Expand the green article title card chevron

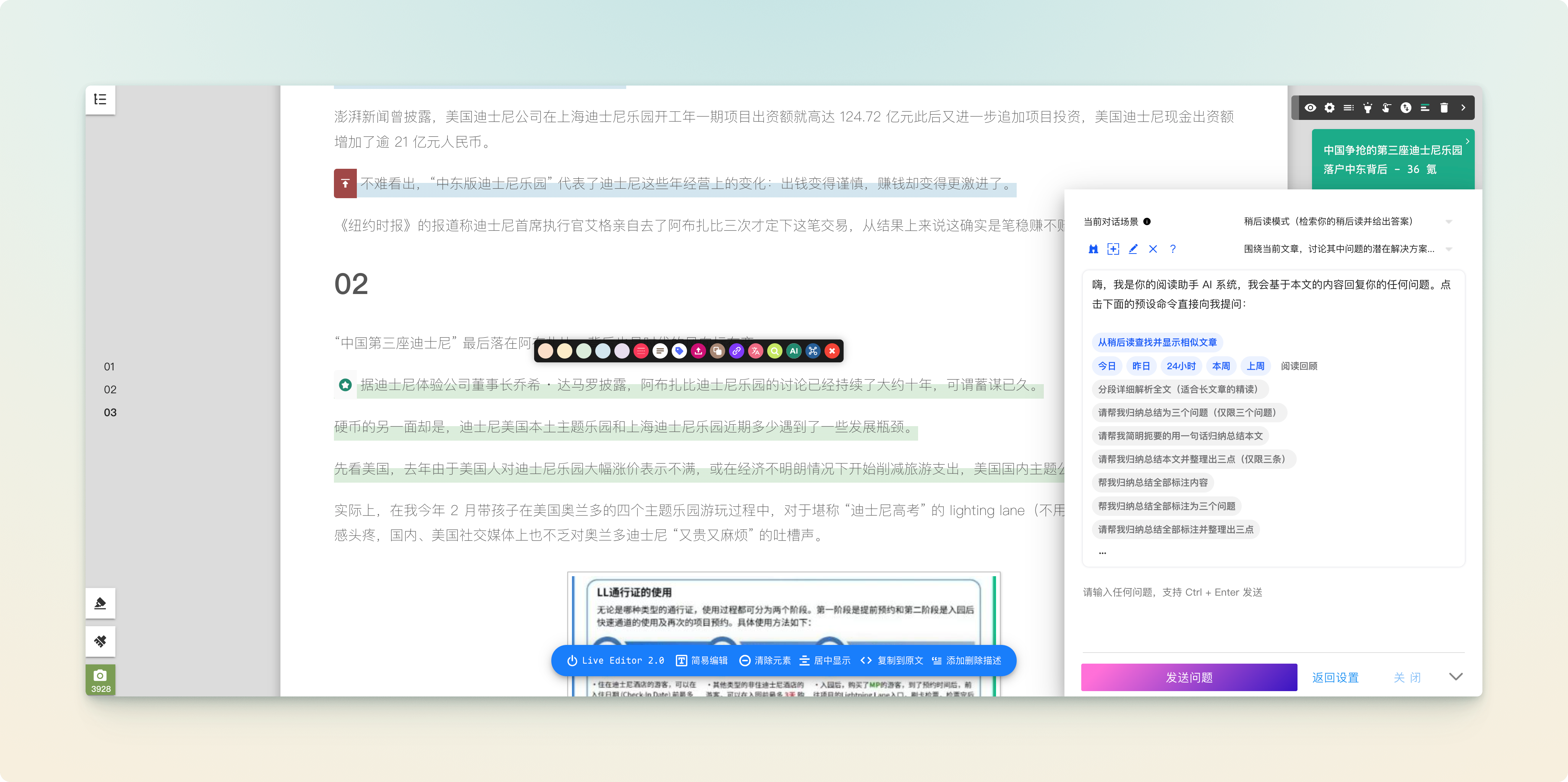click(1468, 141)
